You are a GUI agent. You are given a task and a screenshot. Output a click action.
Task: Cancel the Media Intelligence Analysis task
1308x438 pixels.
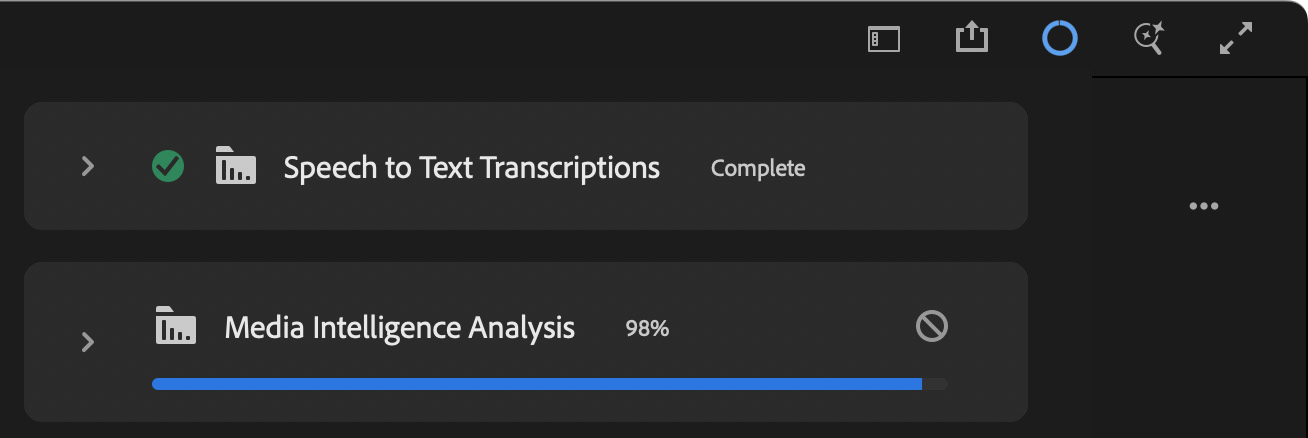click(x=932, y=326)
